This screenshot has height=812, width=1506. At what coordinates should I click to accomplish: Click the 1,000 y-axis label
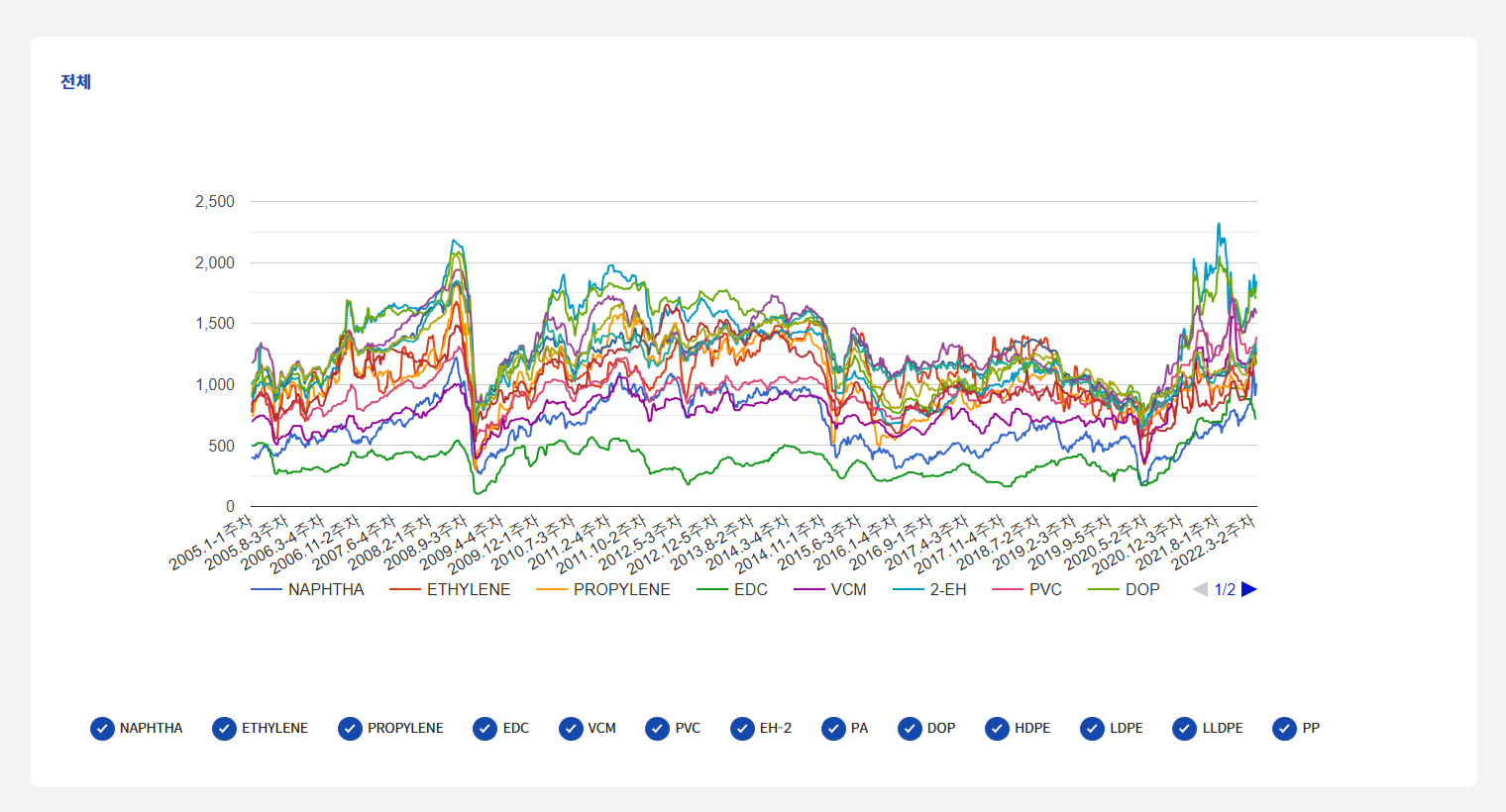pos(215,385)
